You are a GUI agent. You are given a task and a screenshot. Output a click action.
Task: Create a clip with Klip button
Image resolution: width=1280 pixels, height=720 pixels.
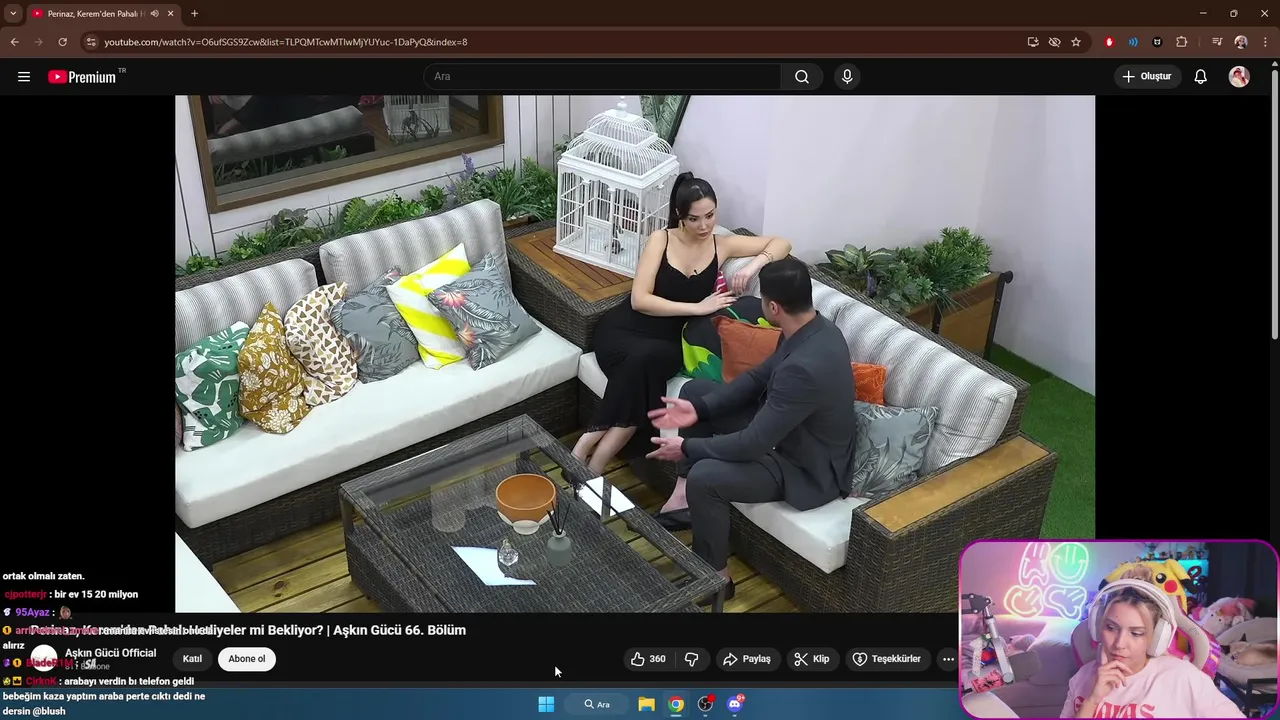point(812,659)
